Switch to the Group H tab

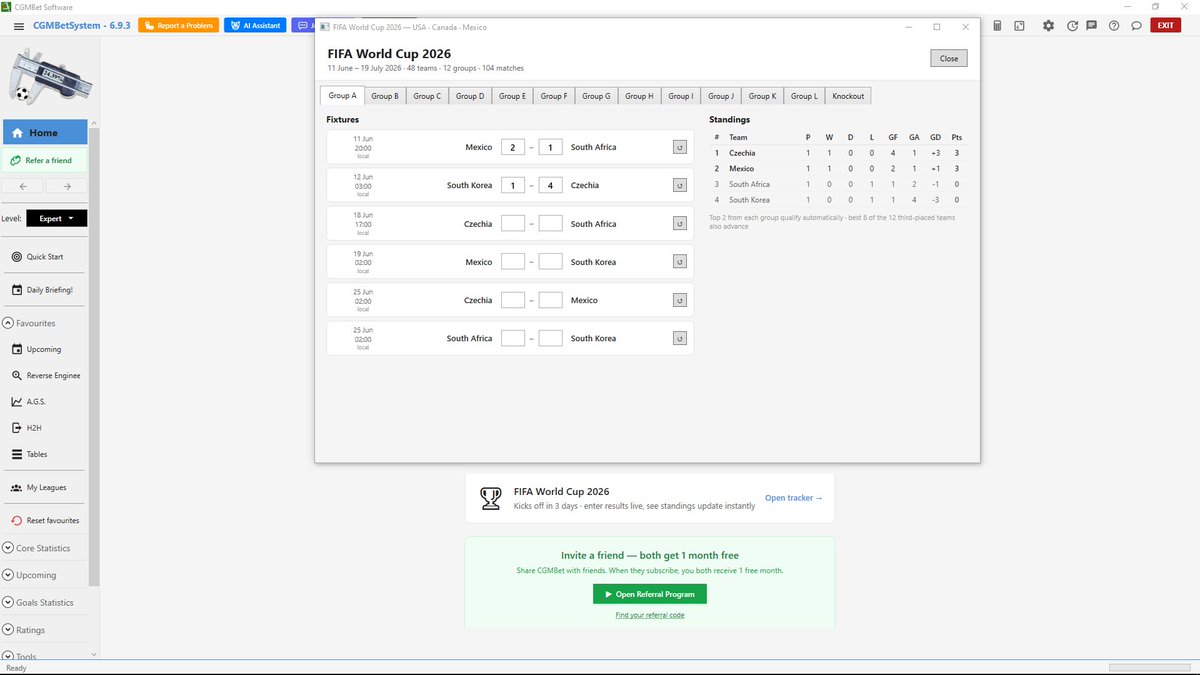point(638,96)
